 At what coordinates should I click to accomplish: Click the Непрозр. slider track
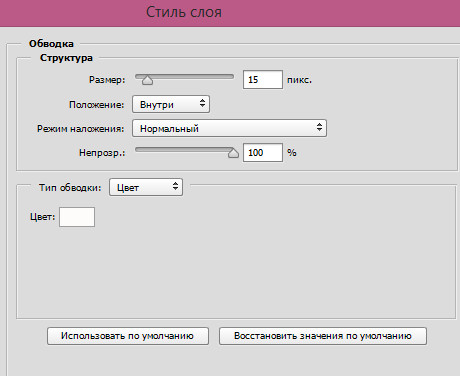(184, 150)
